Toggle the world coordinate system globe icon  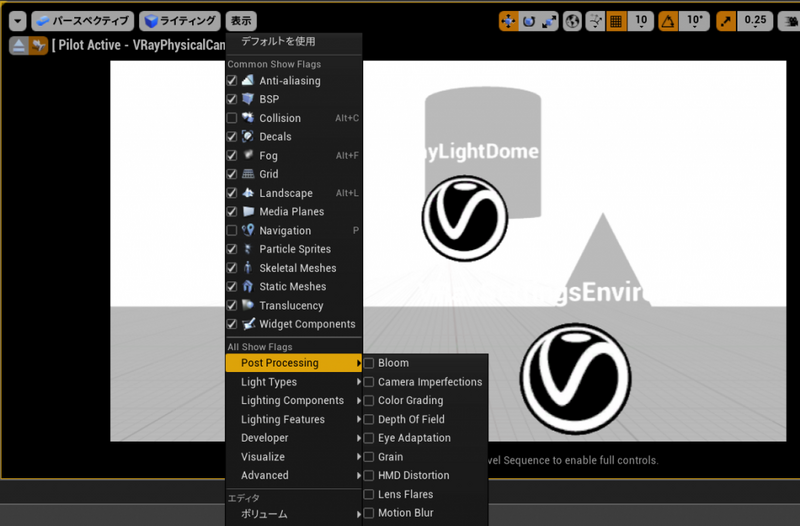tap(572, 21)
